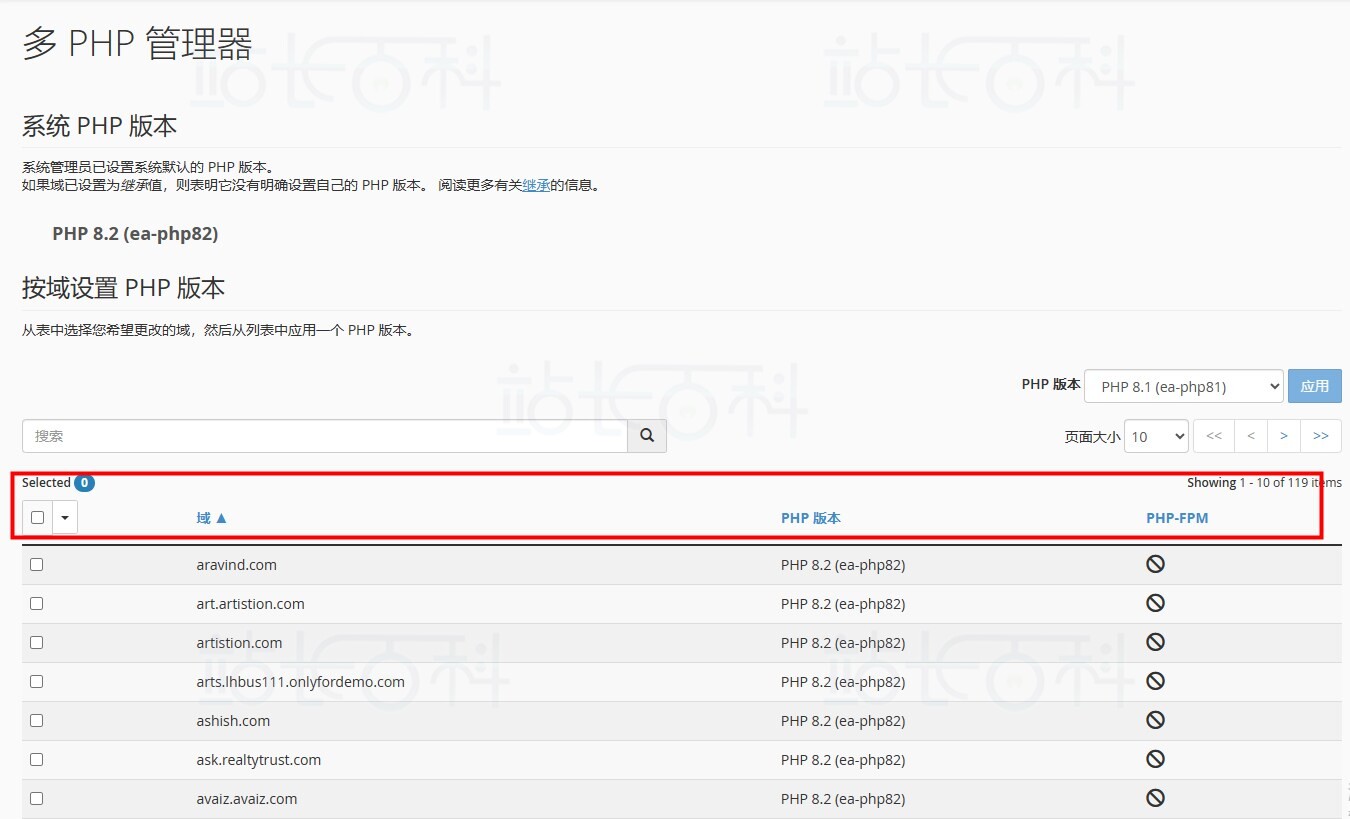Click the Selected 0 count badge

(85, 483)
